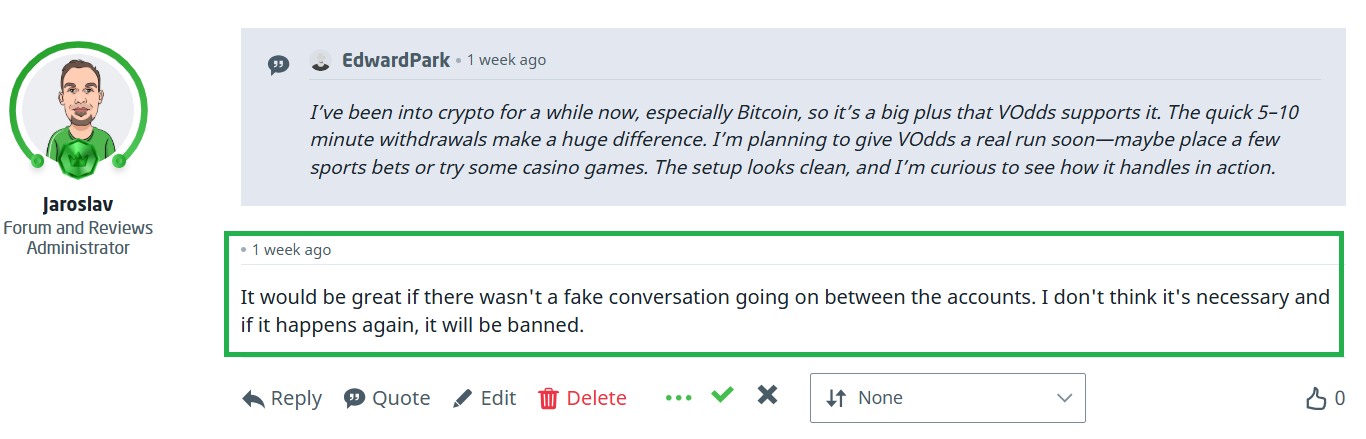Click the reply's "1 week ago" timestamp above the message

pos(291,250)
